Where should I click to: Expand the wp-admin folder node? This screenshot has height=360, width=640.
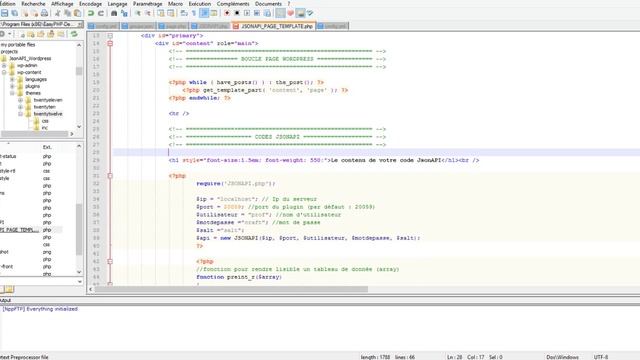point(4,65)
